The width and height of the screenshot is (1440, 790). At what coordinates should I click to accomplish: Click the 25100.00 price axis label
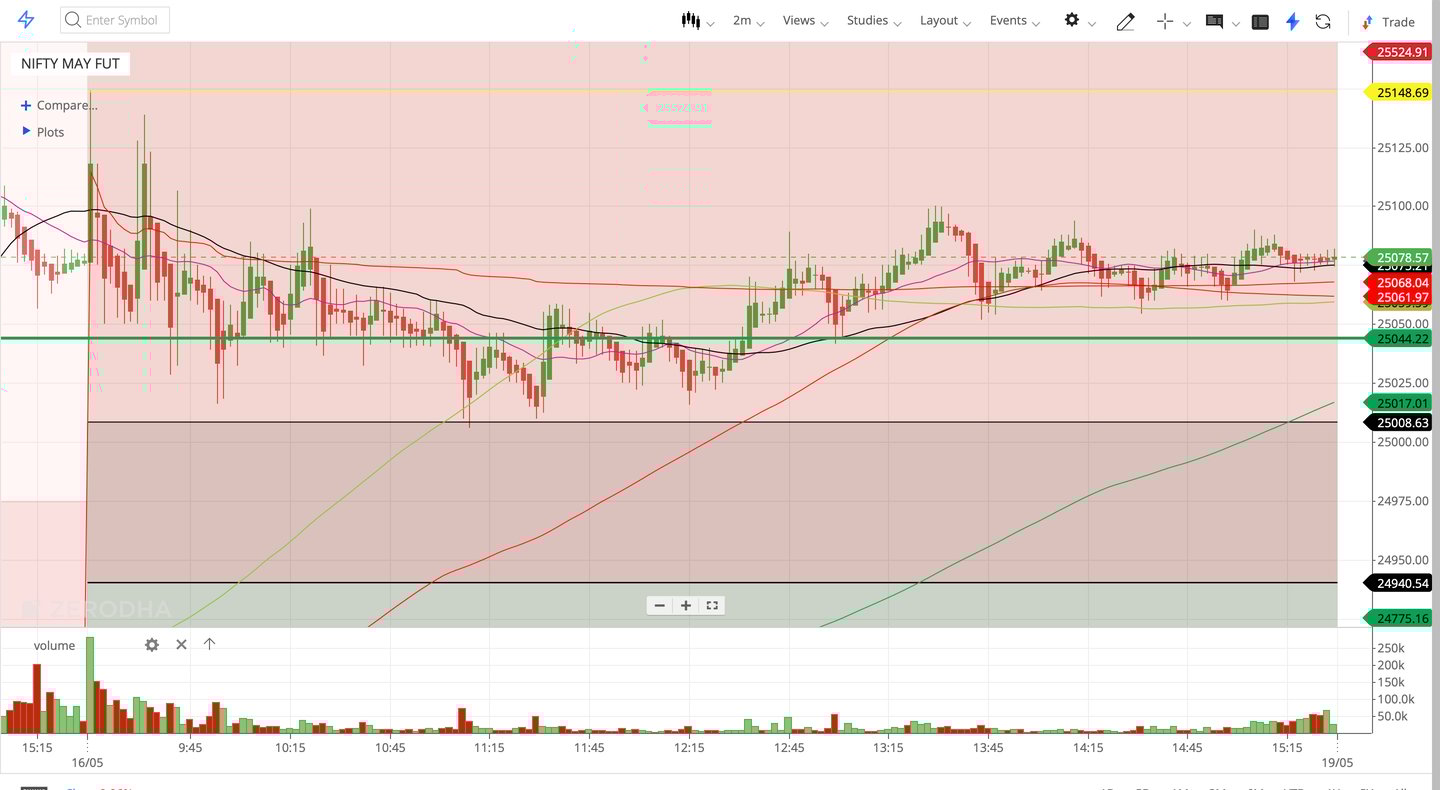pos(1402,206)
